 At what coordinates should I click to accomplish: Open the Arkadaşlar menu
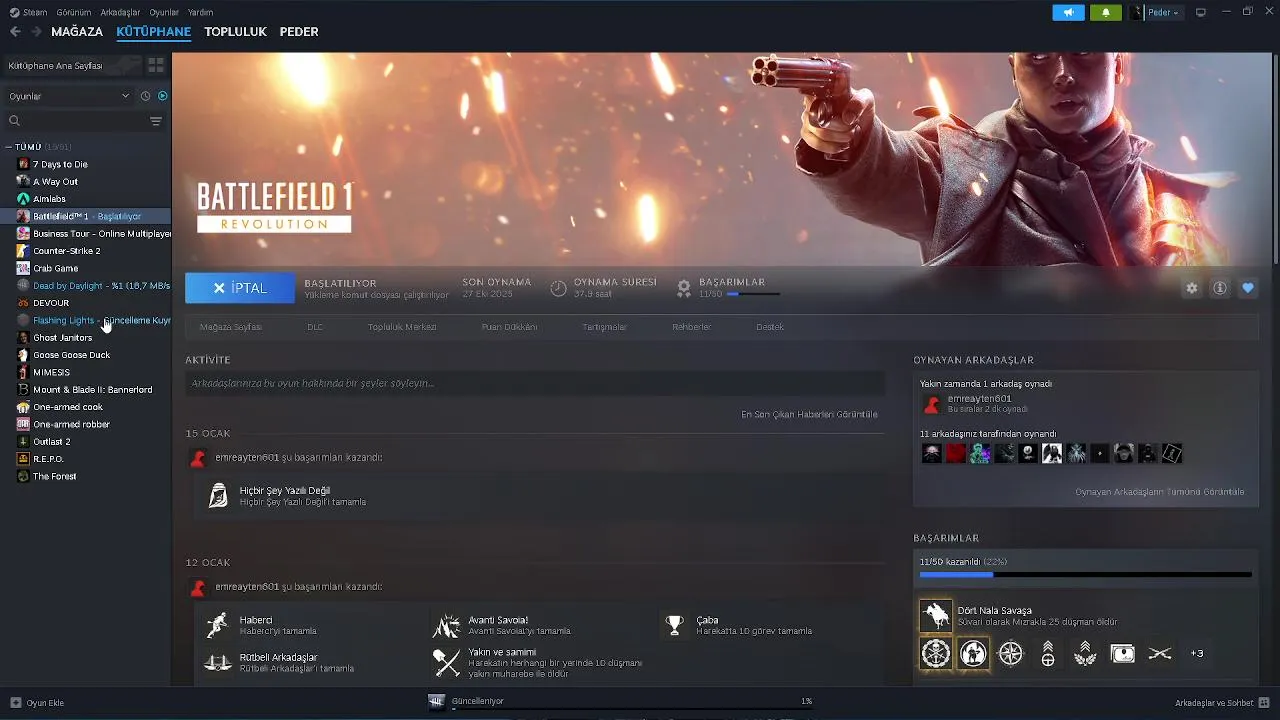[121, 12]
